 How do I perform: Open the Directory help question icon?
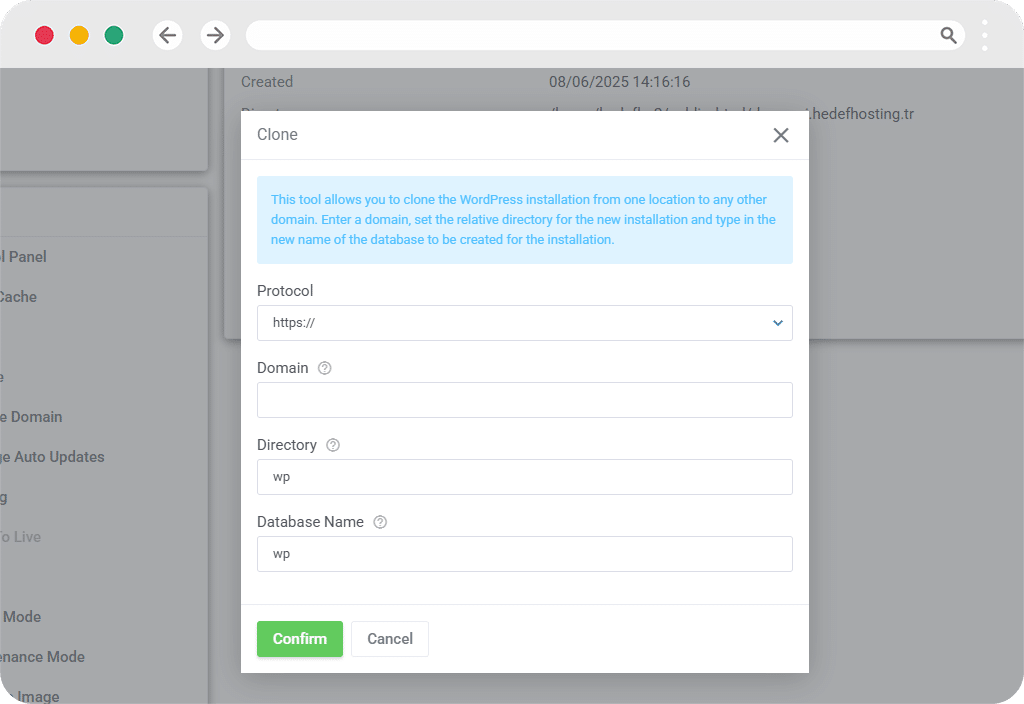[x=333, y=445]
